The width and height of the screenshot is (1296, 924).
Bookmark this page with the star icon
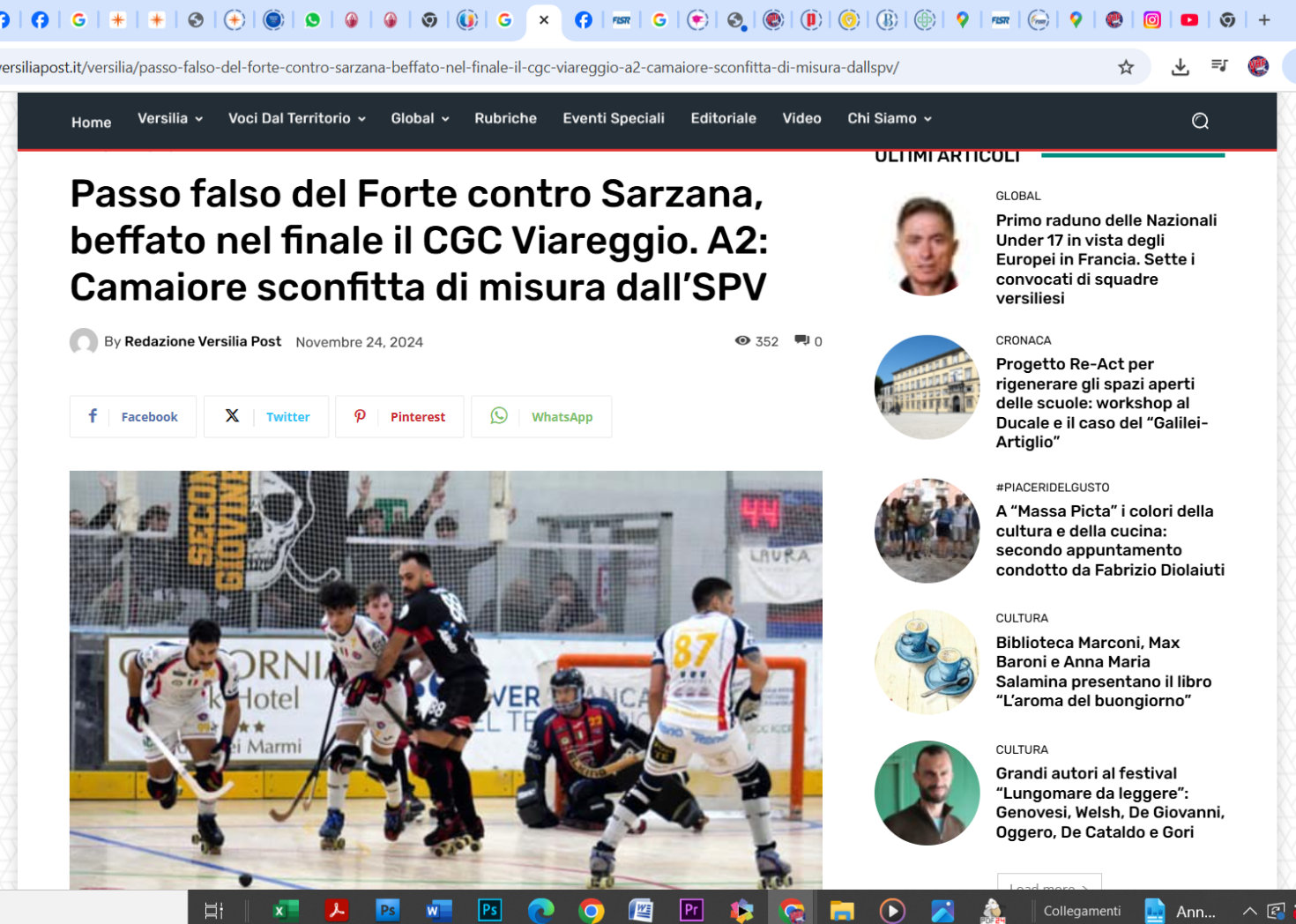point(1126,67)
